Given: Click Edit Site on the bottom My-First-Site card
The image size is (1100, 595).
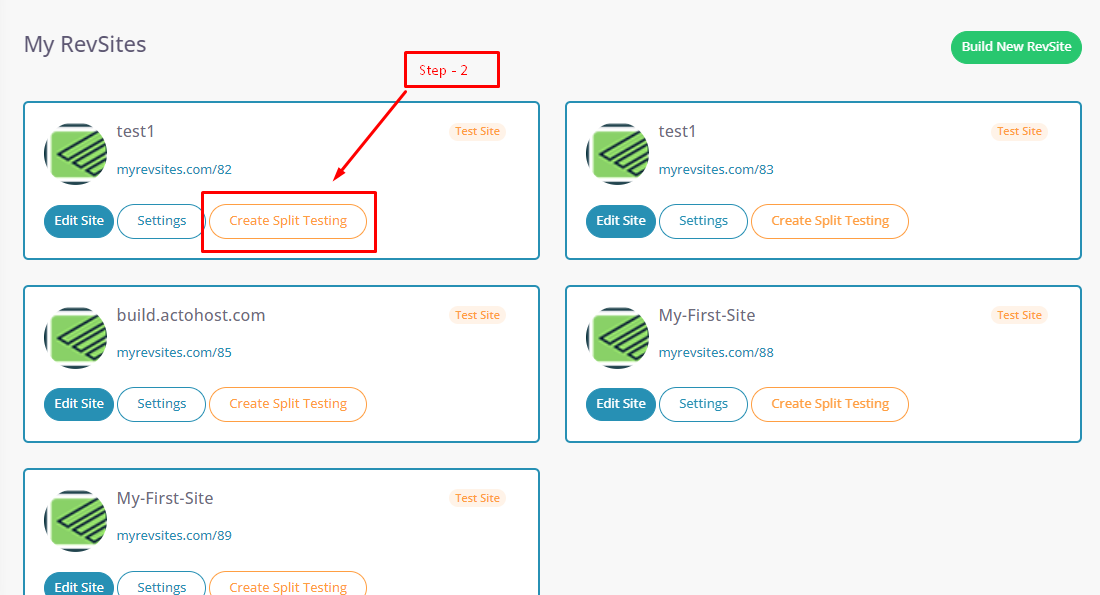Looking at the screenshot, I should 78,586.
